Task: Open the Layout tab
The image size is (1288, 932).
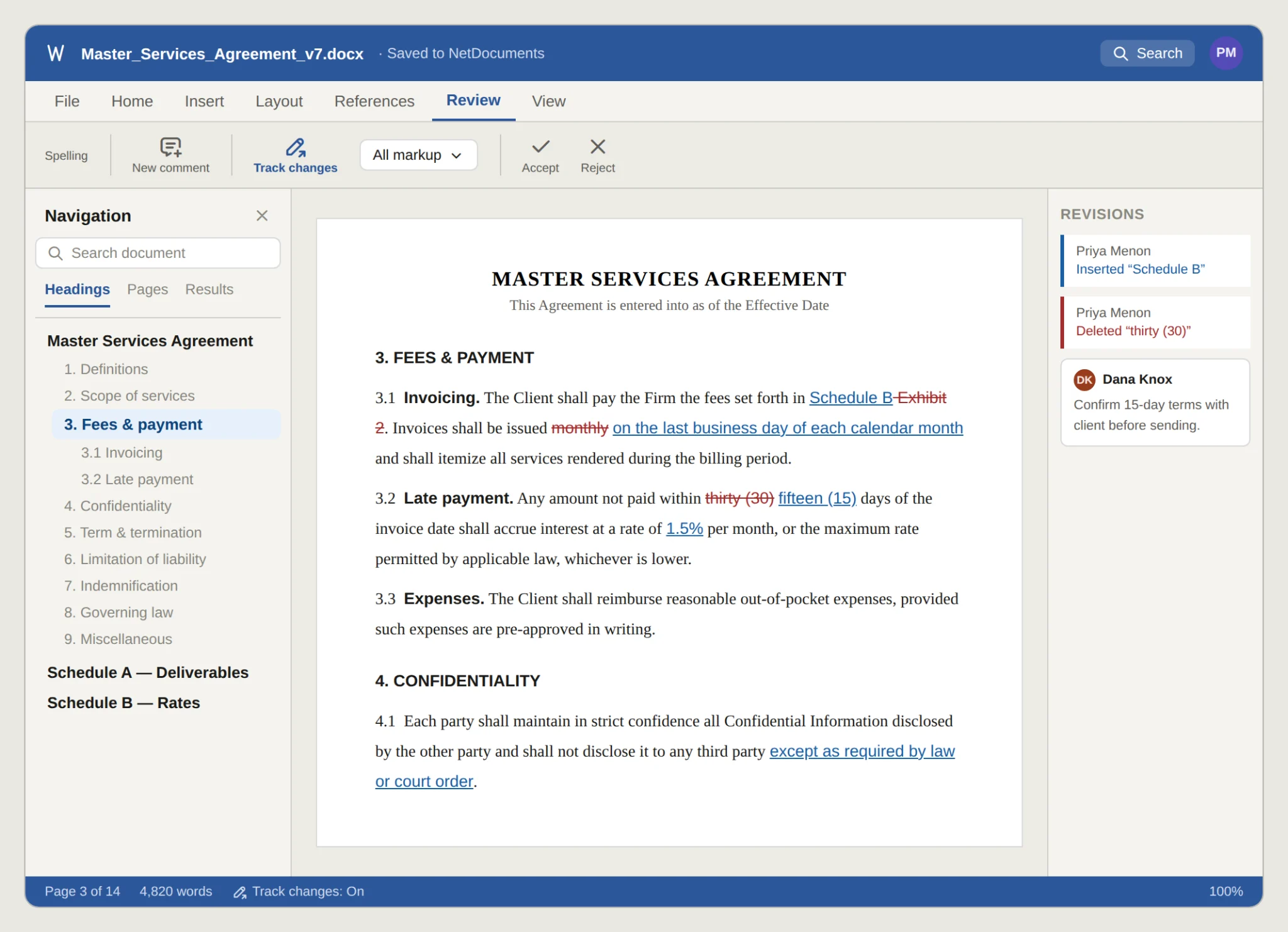Action: [x=279, y=101]
